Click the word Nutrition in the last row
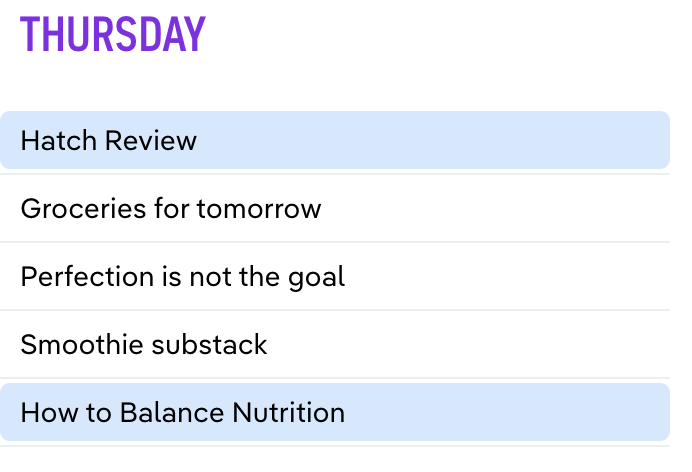The height and width of the screenshot is (472, 692). tap(288, 412)
